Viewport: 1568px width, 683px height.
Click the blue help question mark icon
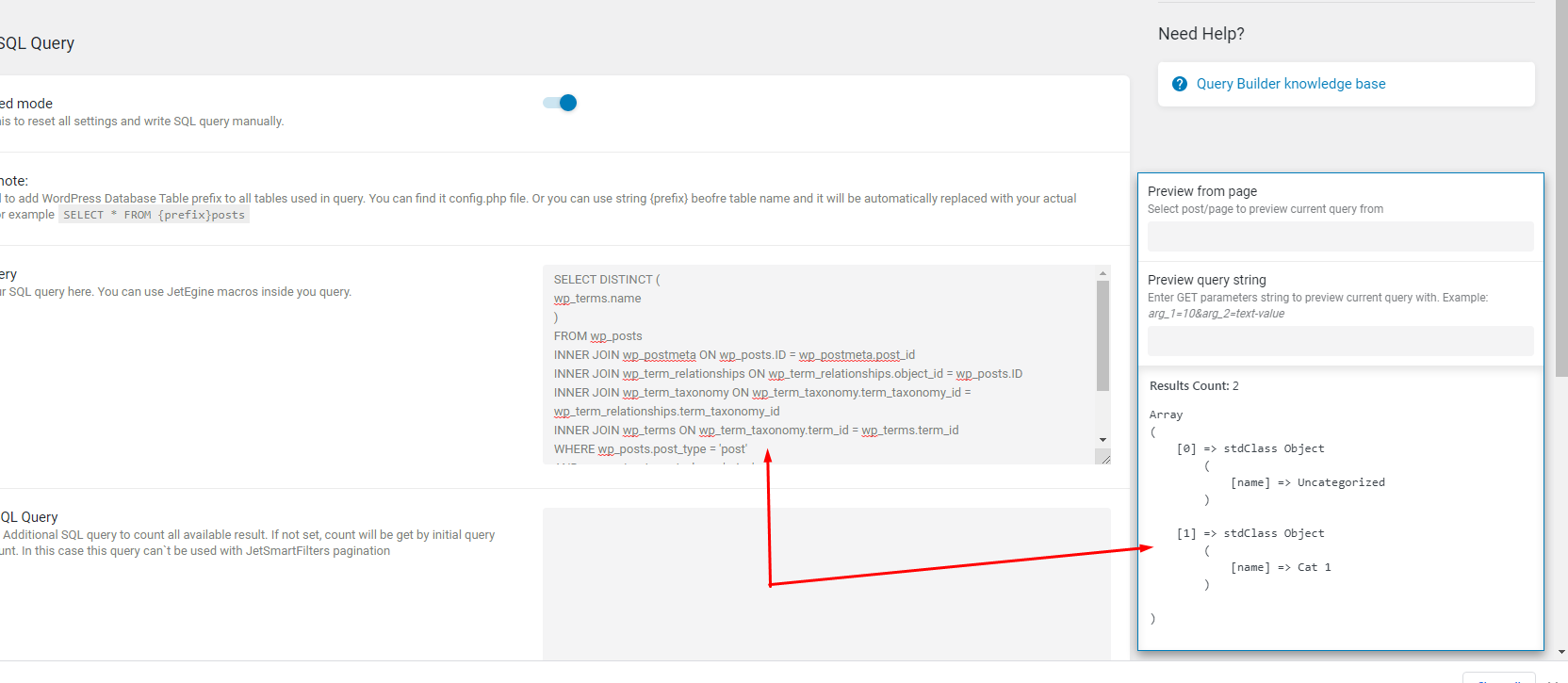[1180, 84]
